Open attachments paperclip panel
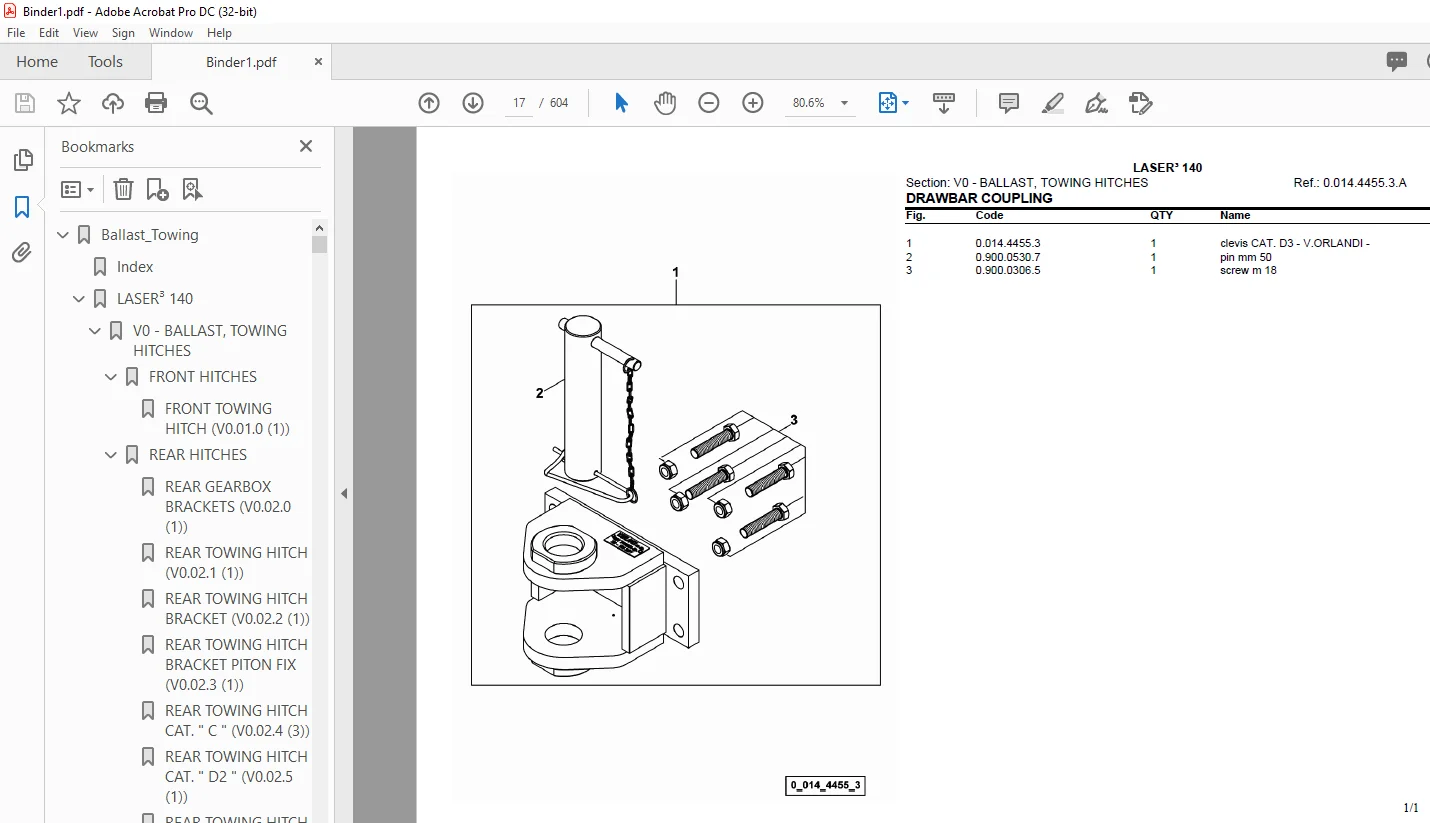The height and width of the screenshot is (823, 1430). (x=22, y=253)
